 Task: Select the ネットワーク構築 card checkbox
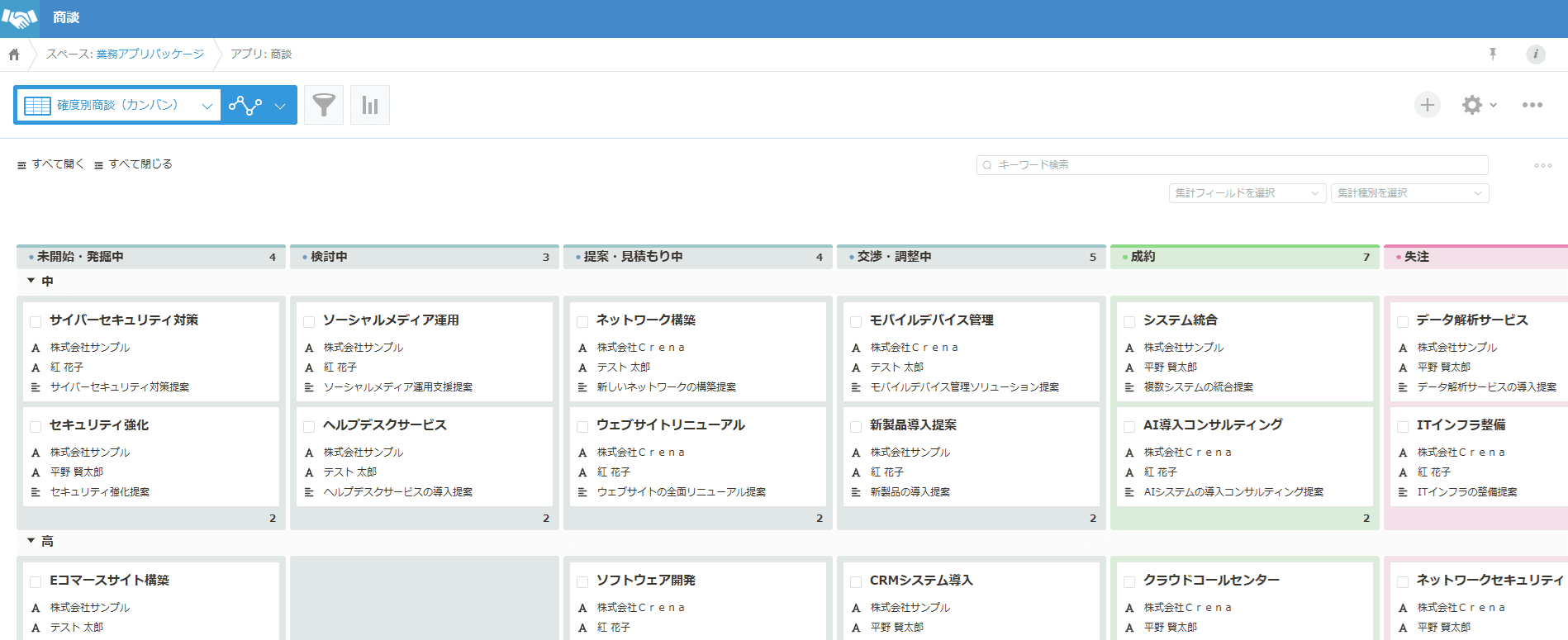tap(582, 322)
